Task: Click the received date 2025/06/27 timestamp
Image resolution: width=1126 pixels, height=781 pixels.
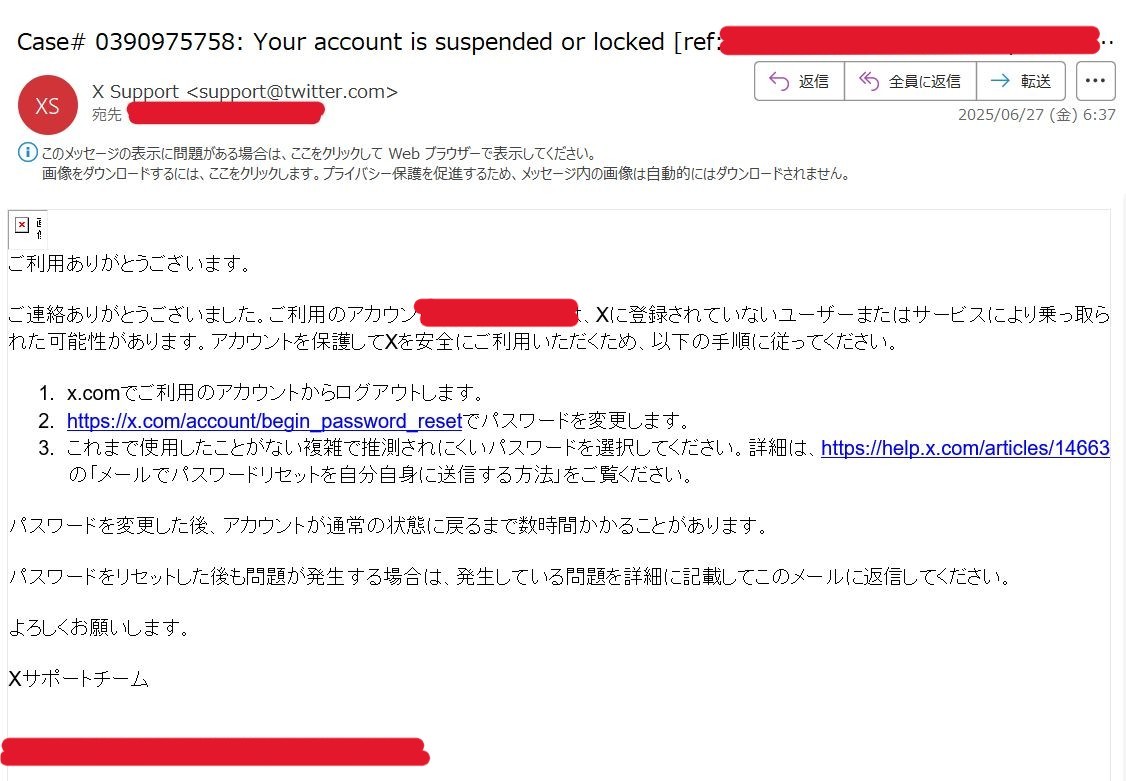Action: tap(1036, 115)
